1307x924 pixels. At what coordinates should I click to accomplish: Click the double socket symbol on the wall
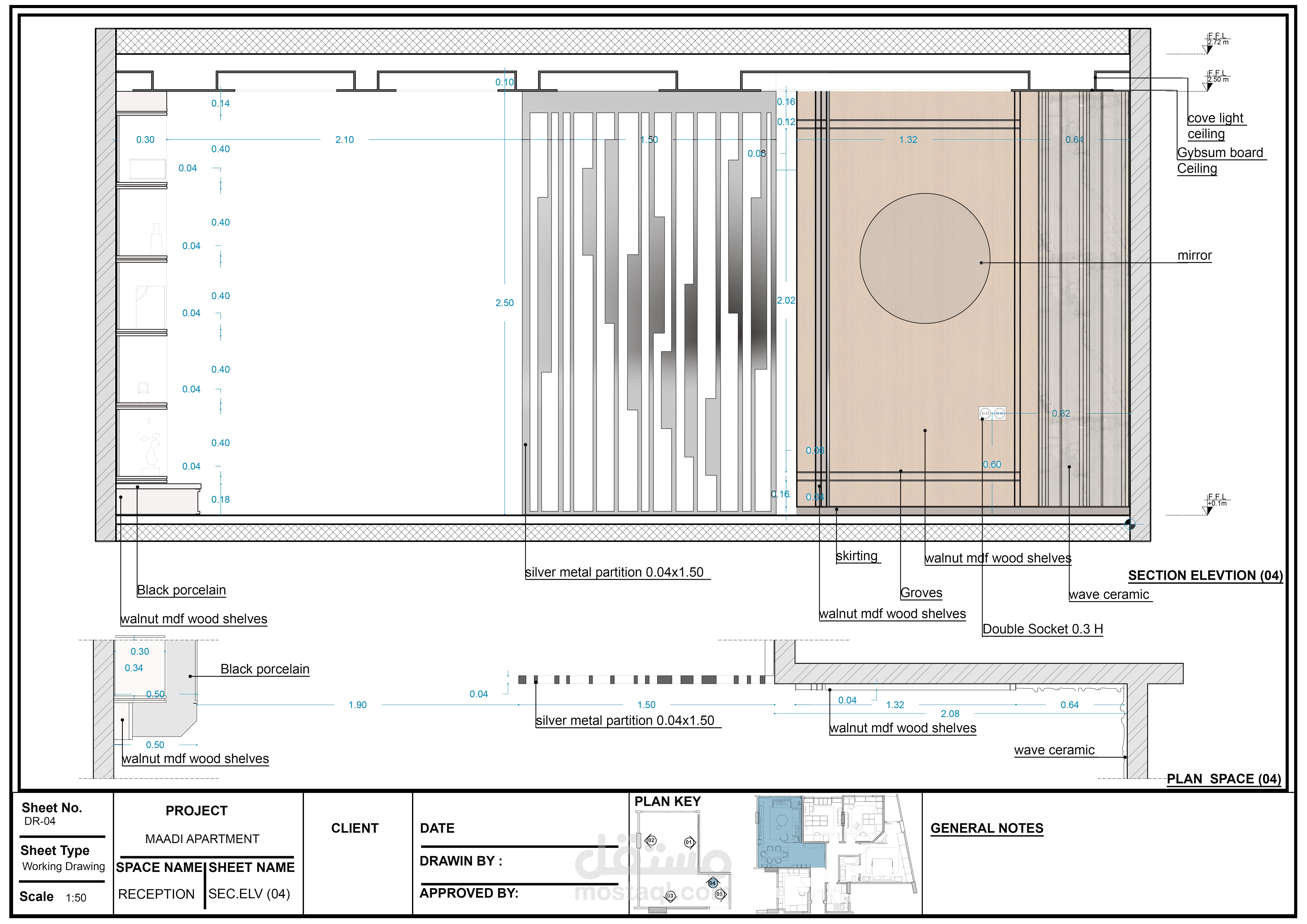[992, 414]
